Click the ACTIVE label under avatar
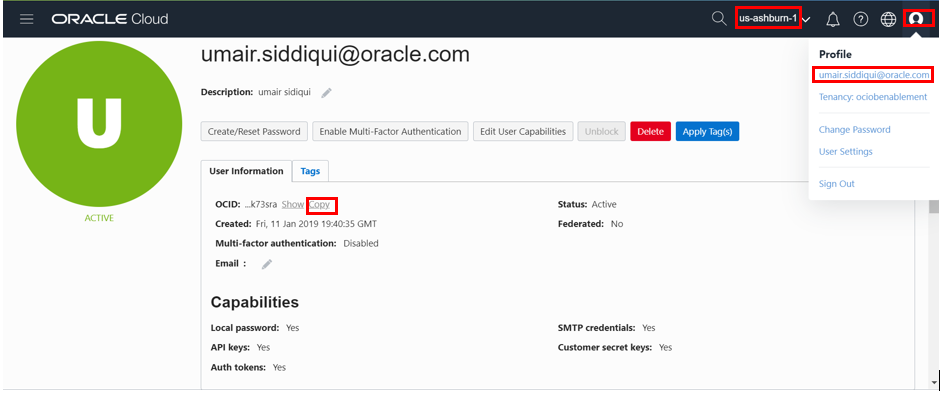941x393 pixels. click(x=99, y=218)
